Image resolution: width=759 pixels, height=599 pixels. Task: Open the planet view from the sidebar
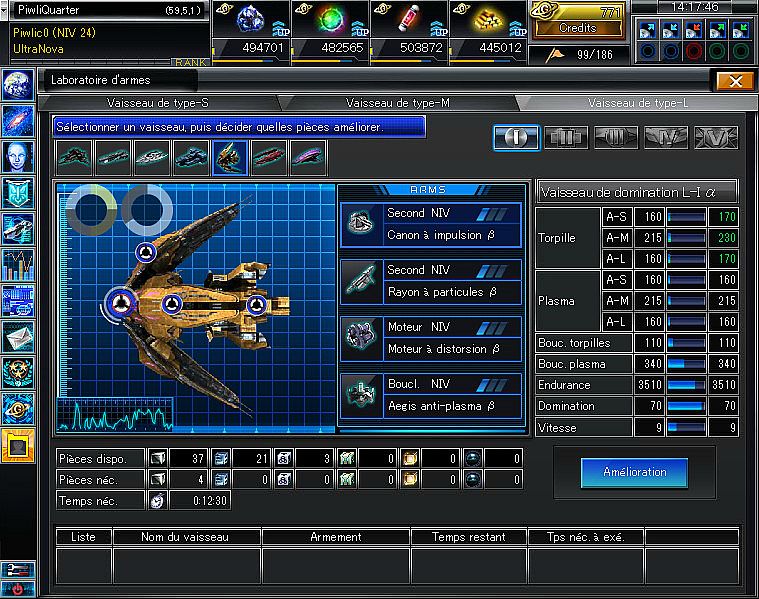point(17,84)
